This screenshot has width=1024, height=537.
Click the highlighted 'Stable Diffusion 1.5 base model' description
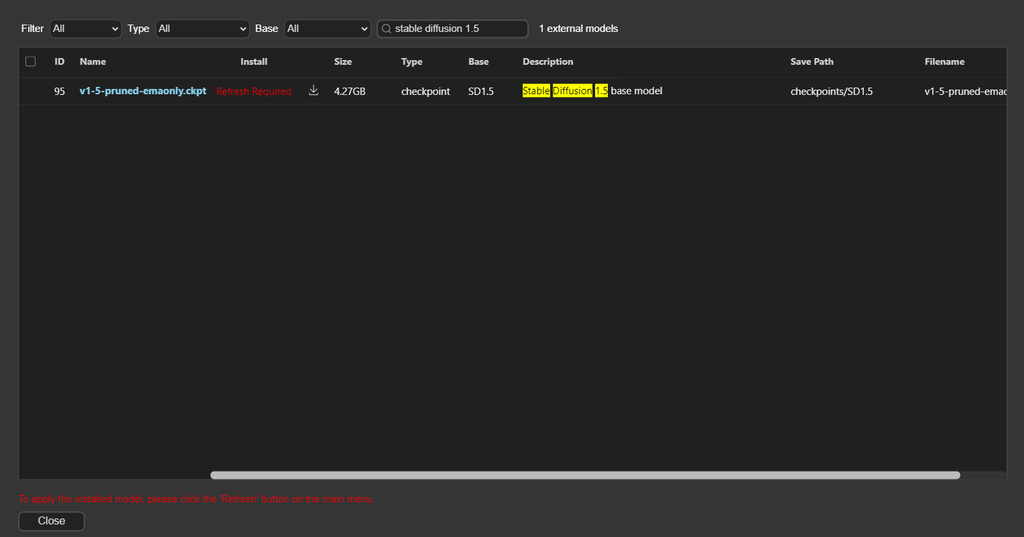point(592,91)
